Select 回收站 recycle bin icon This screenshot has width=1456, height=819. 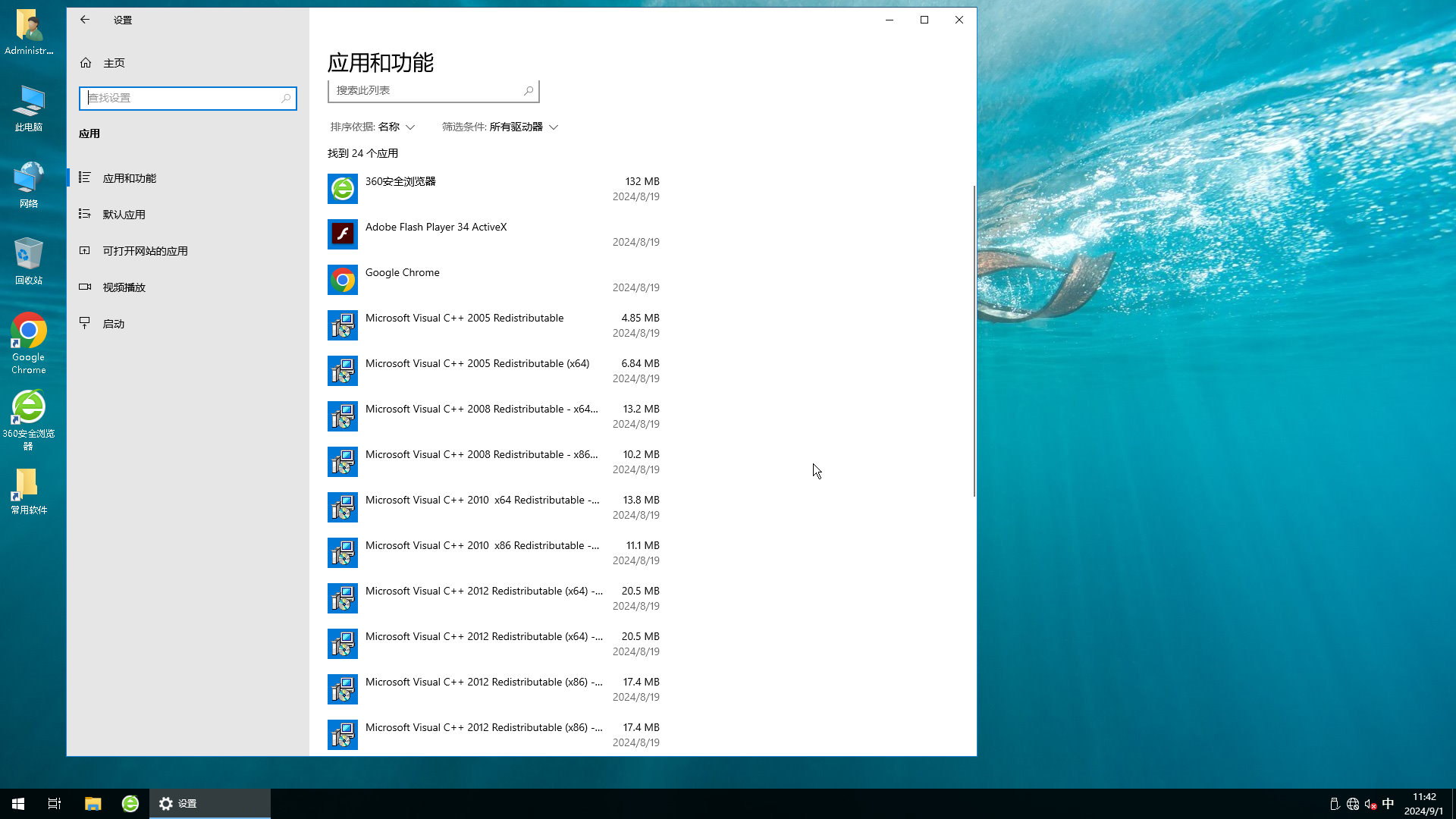(x=29, y=262)
